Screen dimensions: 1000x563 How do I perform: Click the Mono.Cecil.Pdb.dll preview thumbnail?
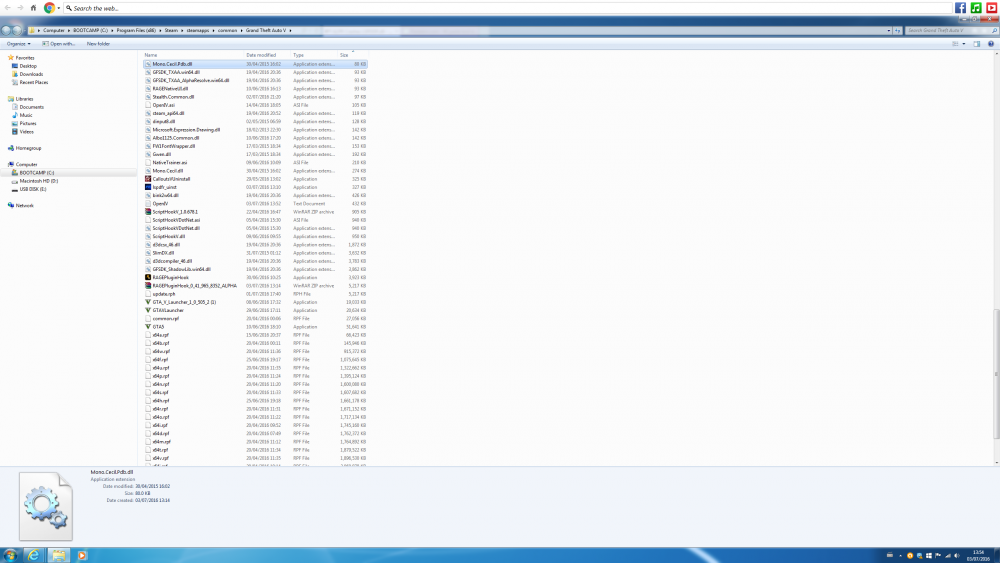click(46, 506)
